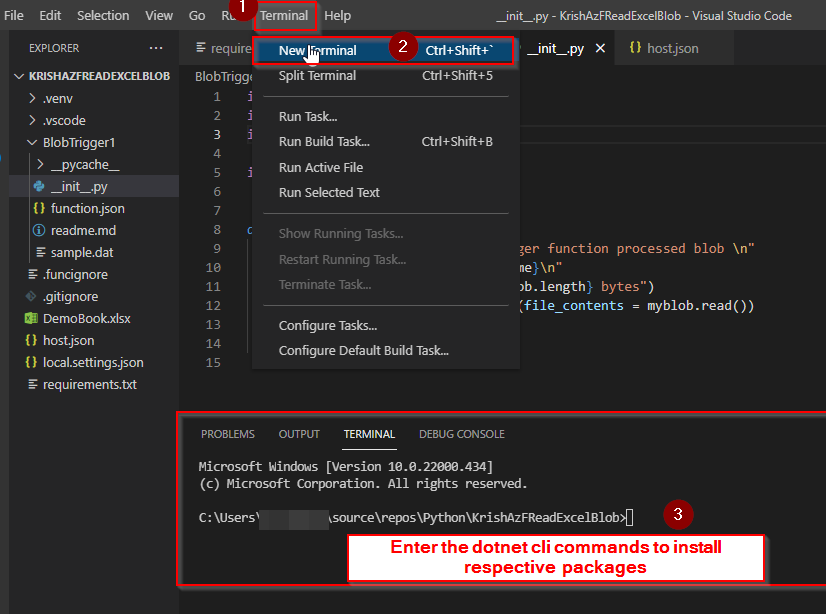Choose Split Terminal menu entry

(386, 75)
